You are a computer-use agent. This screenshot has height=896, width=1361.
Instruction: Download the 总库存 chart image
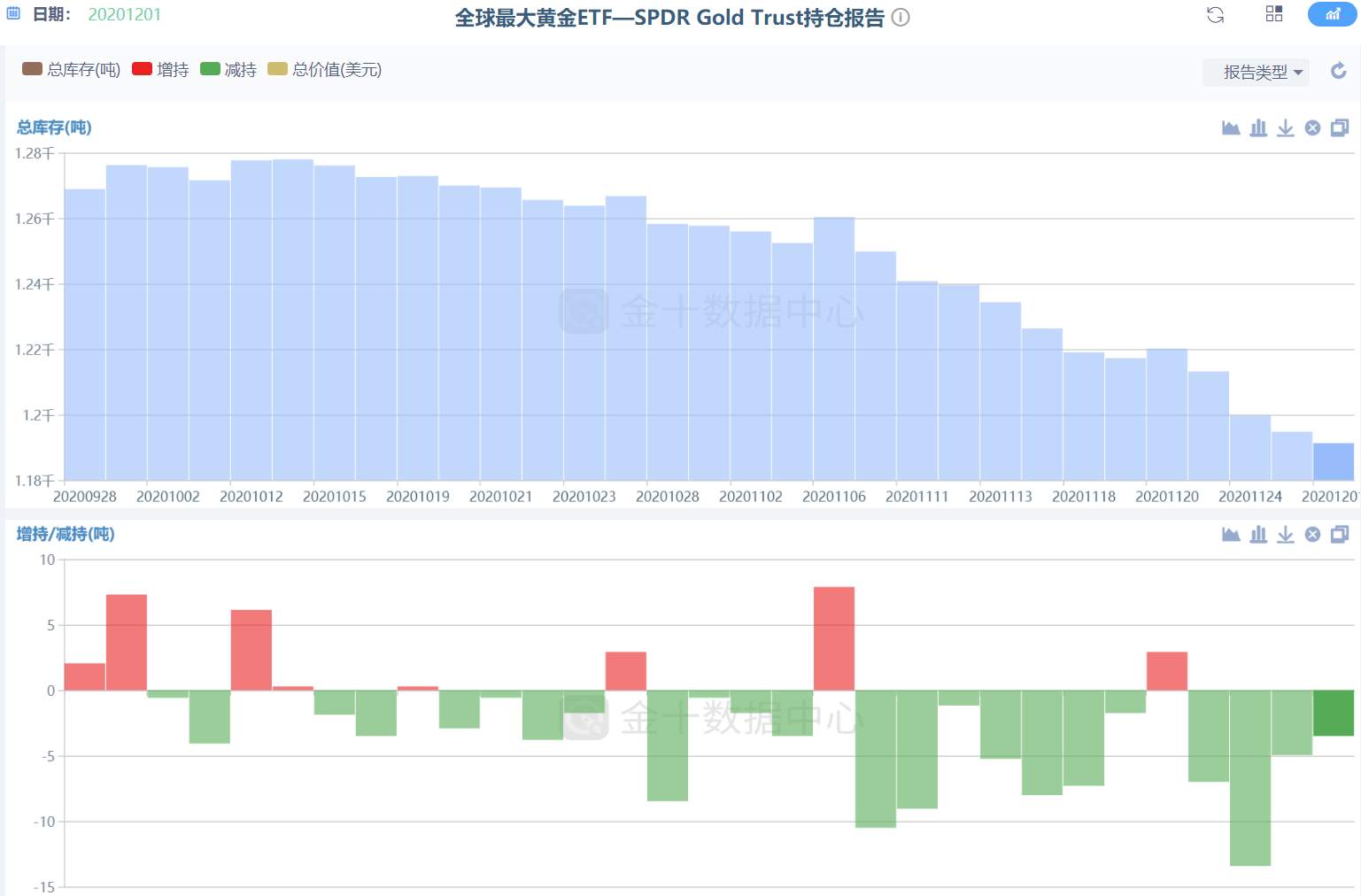1286,127
